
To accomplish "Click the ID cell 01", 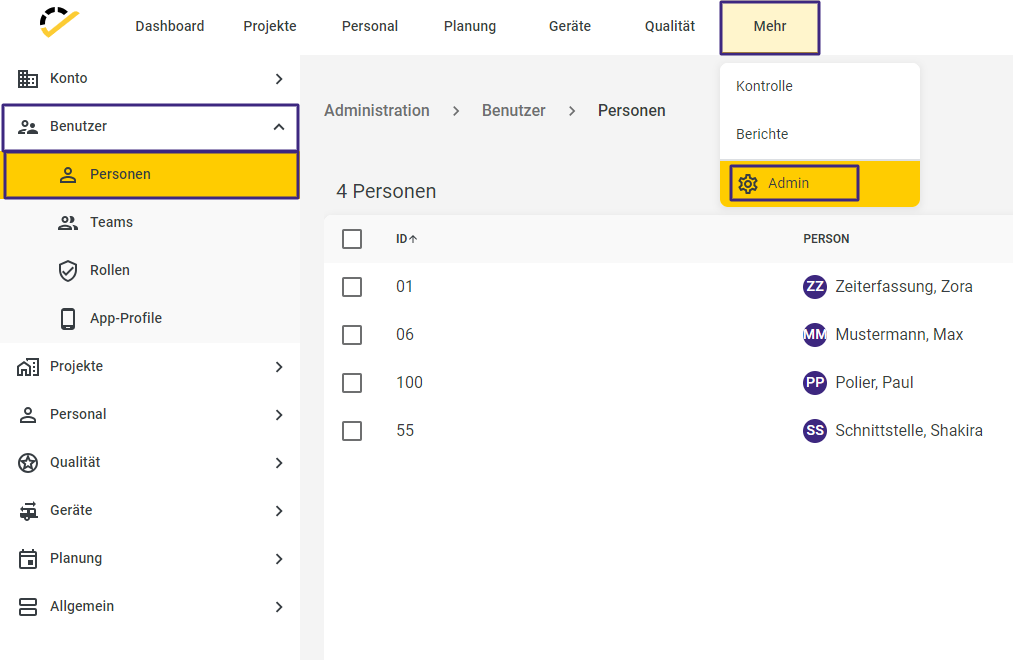I will [x=404, y=287].
